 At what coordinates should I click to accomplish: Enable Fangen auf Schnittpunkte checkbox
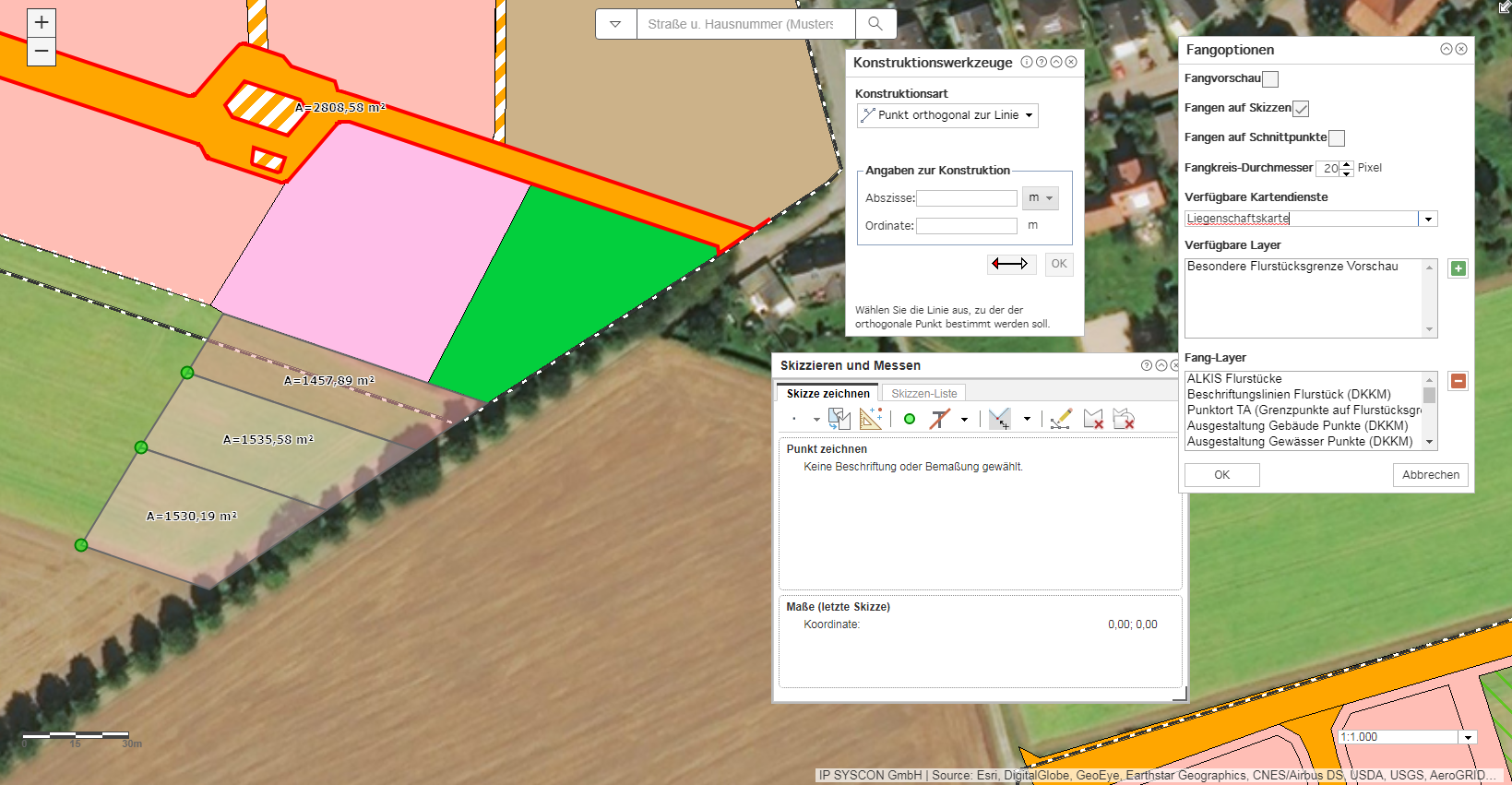1337,138
